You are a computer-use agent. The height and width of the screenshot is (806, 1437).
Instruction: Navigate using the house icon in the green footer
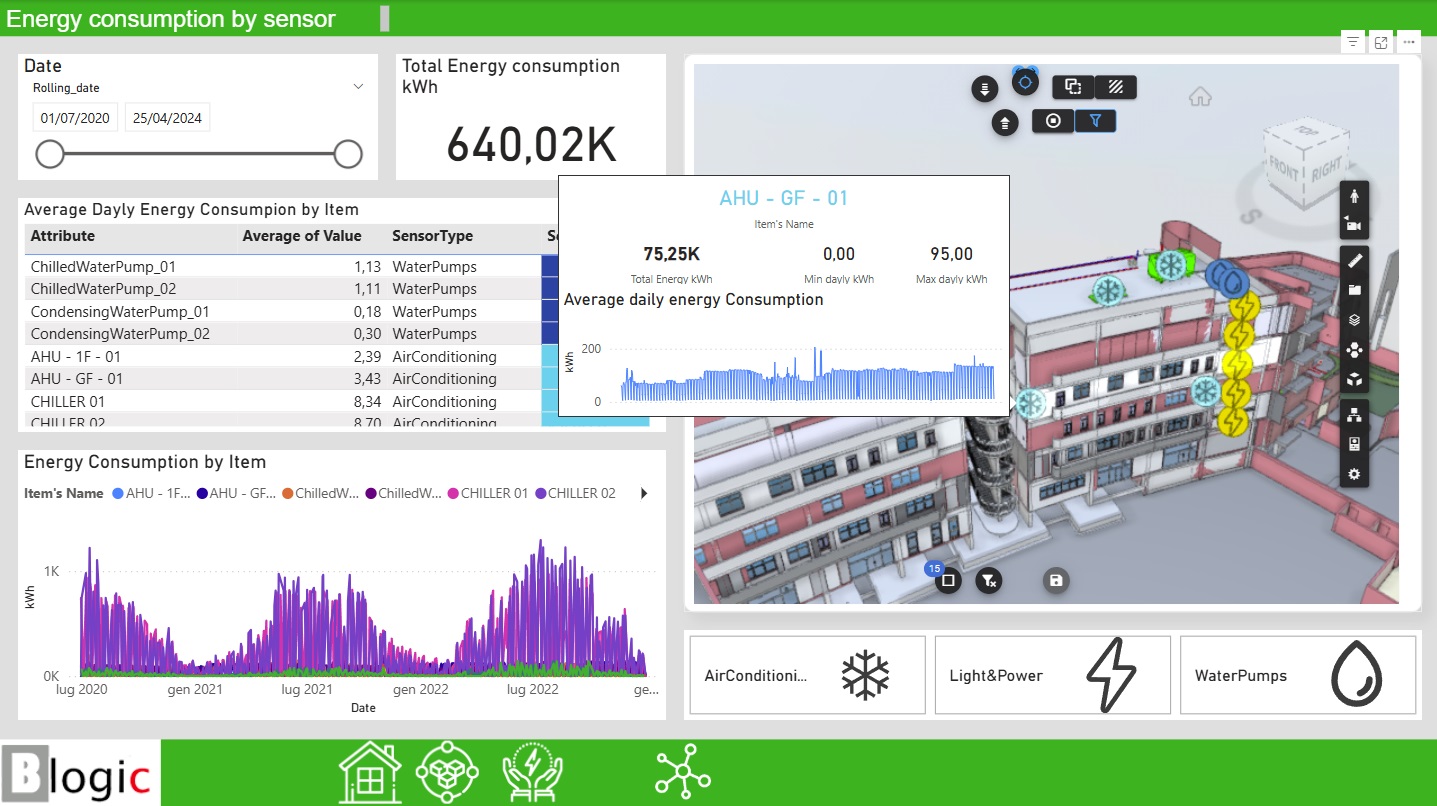[x=368, y=770]
